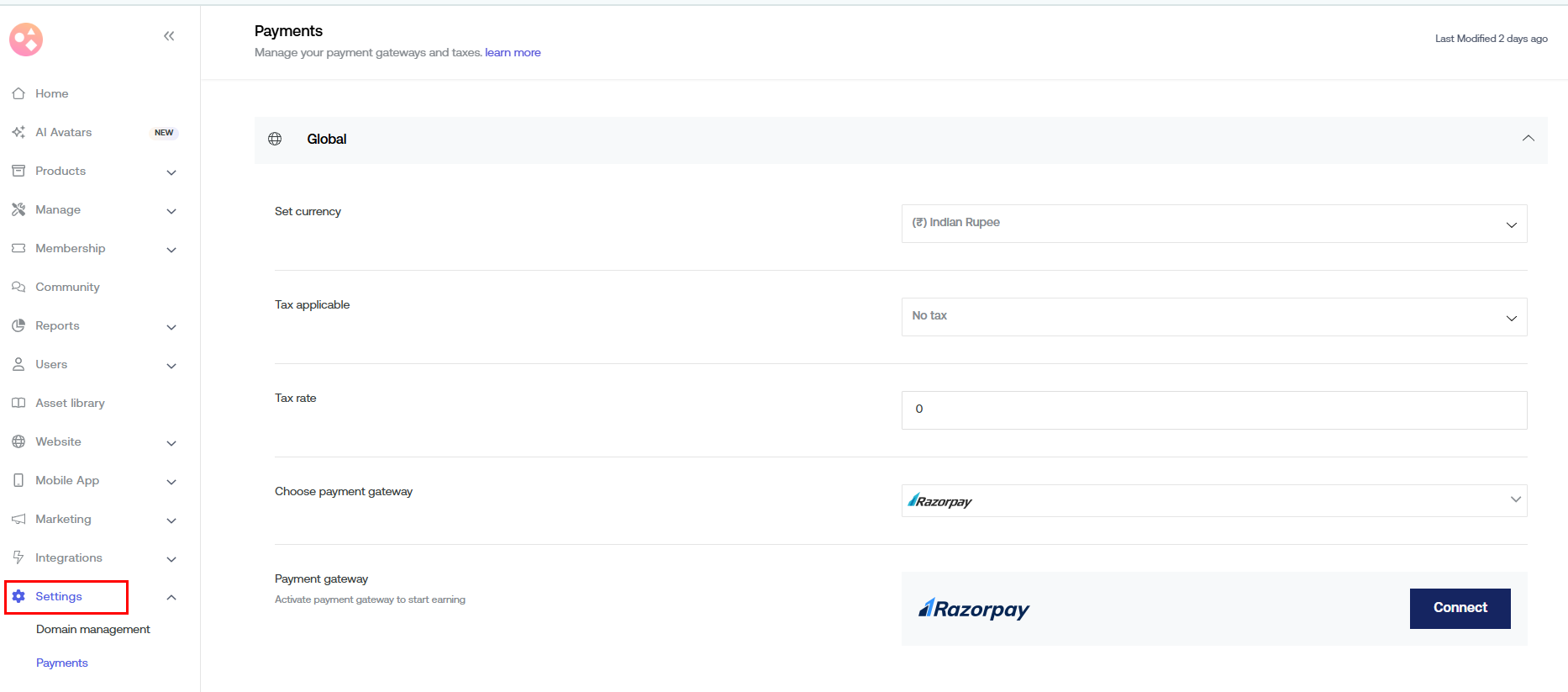Image resolution: width=1568 pixels, height=692 pixels.
Task: Open Domain management settings page
Action: [x=92, y=629]
